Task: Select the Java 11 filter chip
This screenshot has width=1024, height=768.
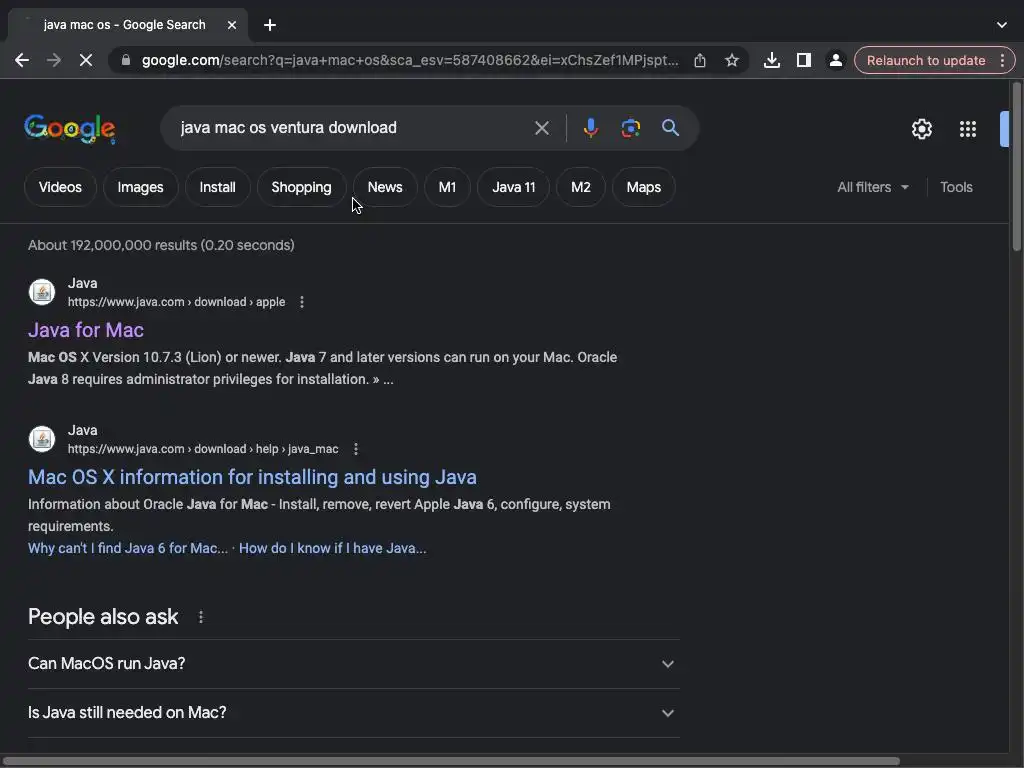Action: [x=513, y=187]
